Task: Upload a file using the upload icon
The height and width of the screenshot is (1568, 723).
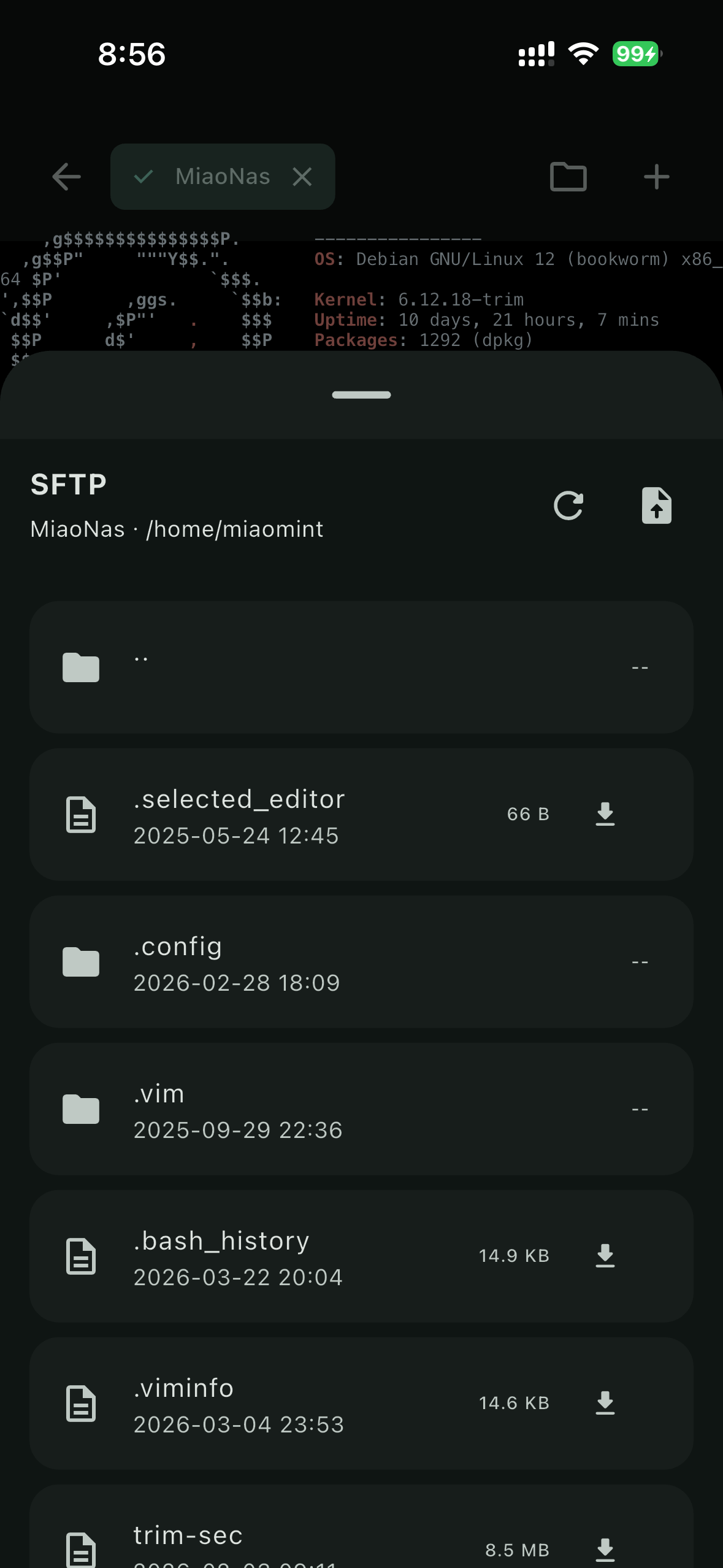Action: pos(656,506)
